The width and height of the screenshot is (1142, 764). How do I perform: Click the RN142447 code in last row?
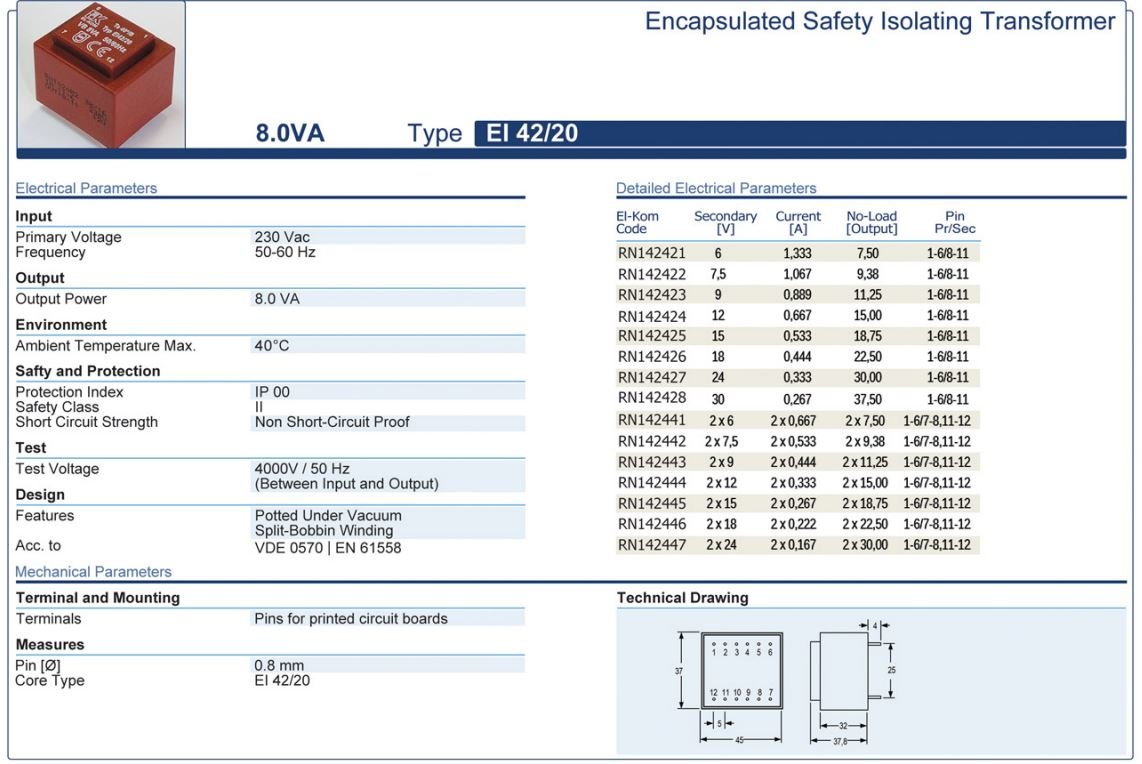tap(651, 545)
